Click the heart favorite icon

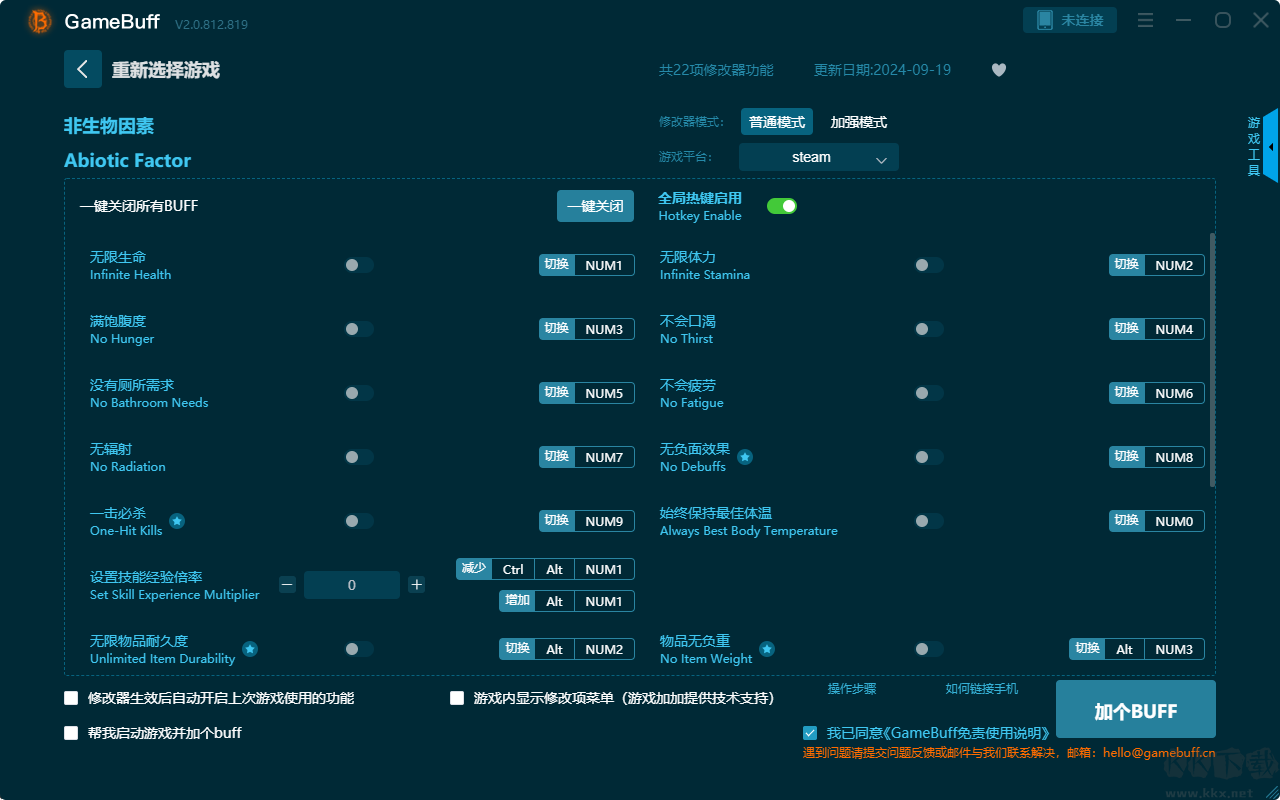tap(999, 70)
